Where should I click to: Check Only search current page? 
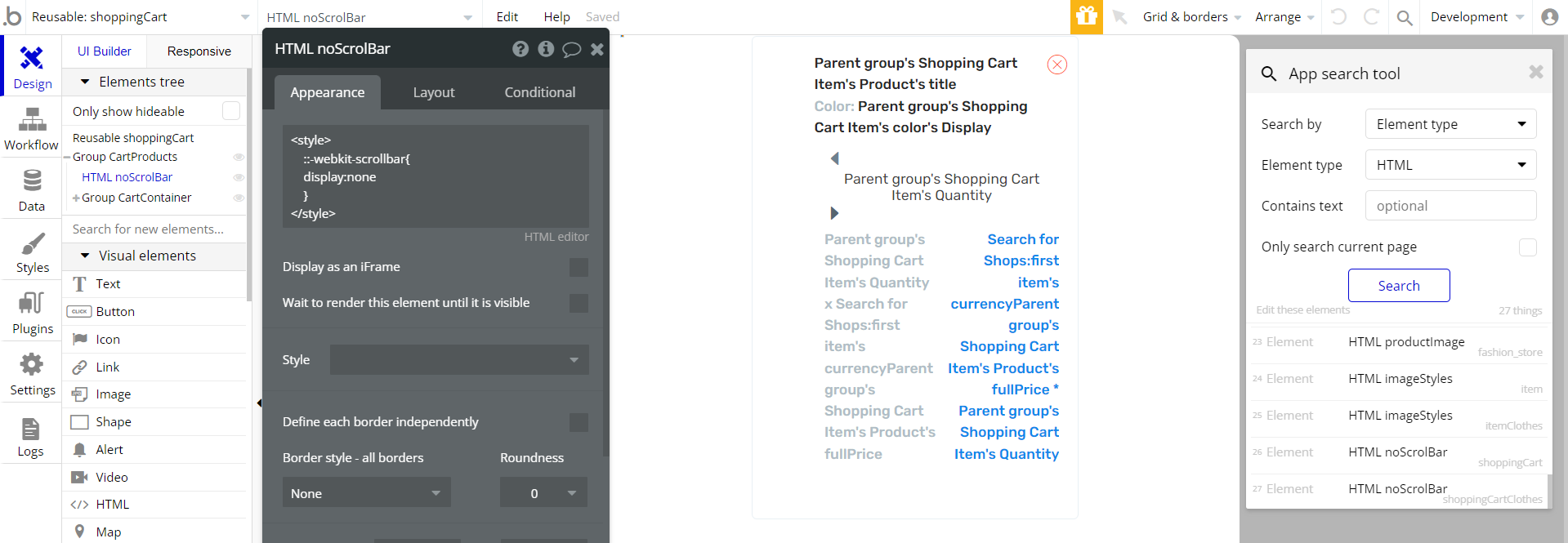(1527, 247)
